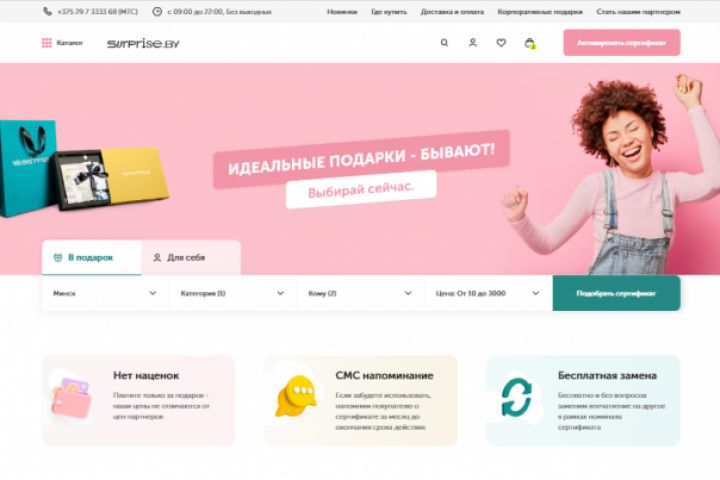Click the clock working hours icon
Screen dimensions: 720x480
click(157, 11)
